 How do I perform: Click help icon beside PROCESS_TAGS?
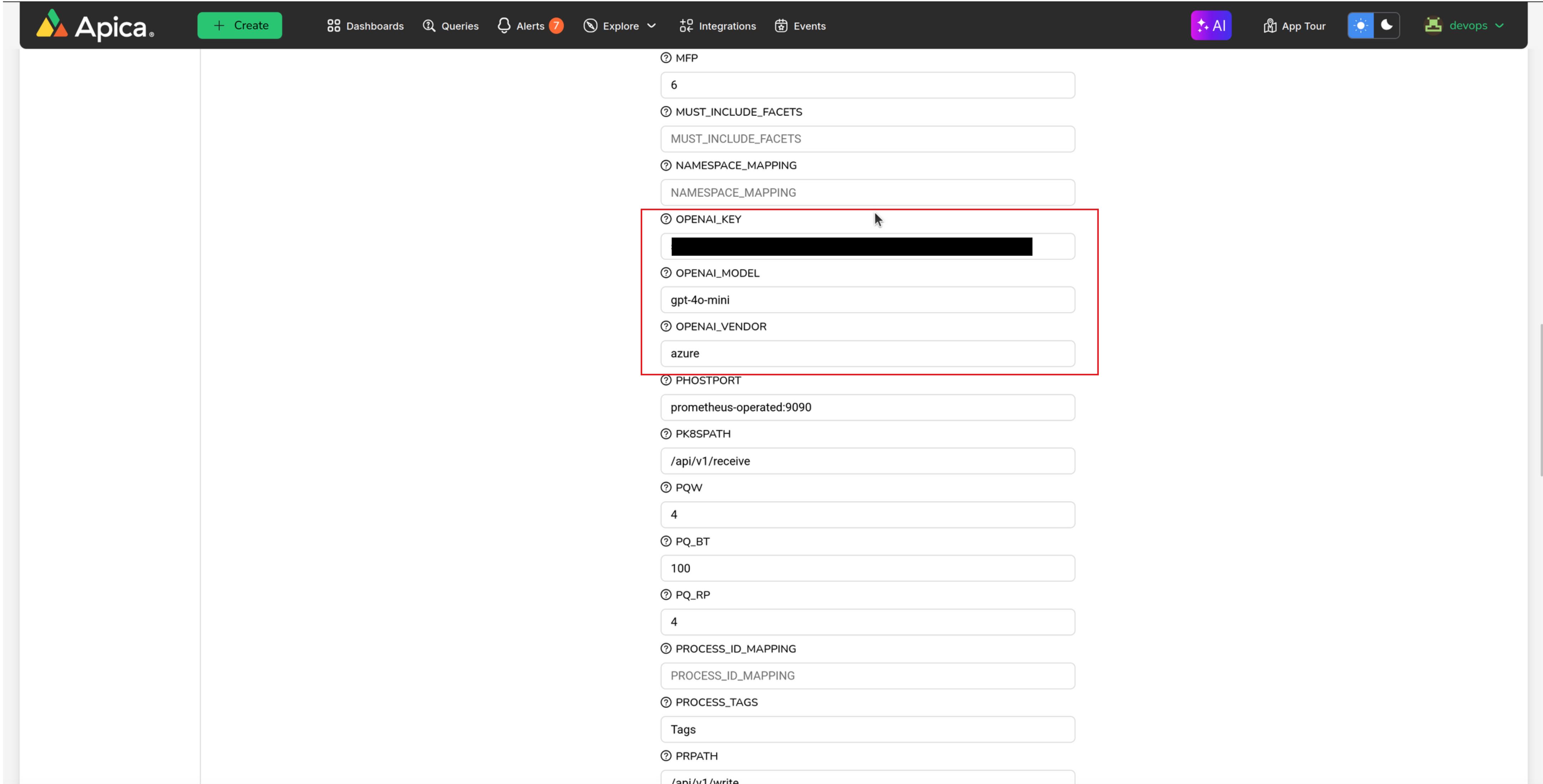click(x=665, y=703)
